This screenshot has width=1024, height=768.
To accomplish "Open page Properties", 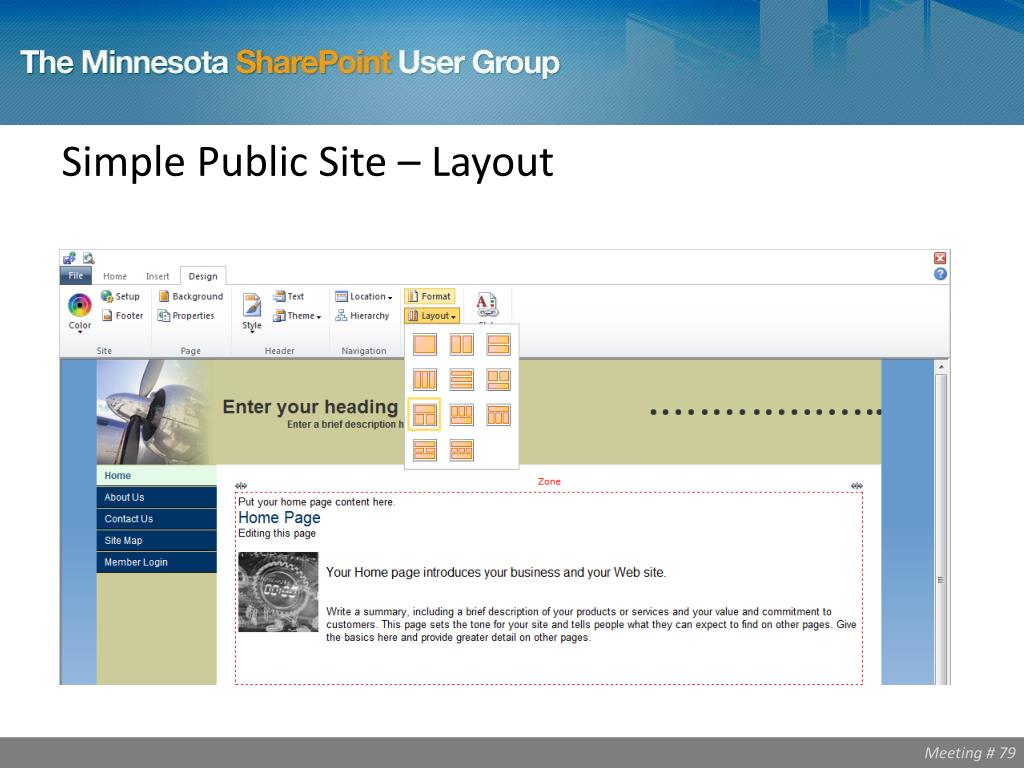I will [x=186, y=315].
